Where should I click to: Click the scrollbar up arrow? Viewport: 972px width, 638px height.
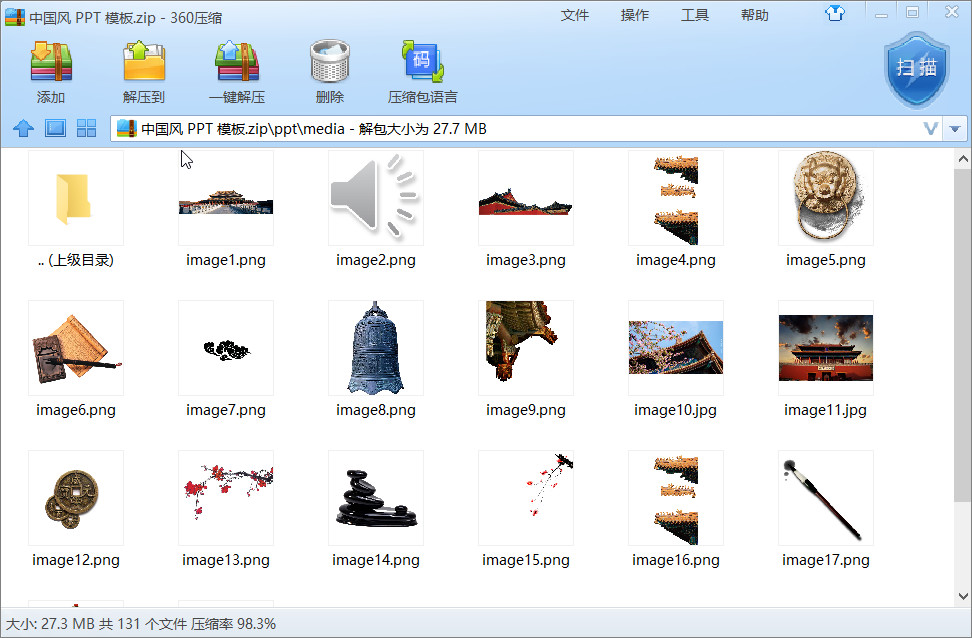[x=963, y=159]
